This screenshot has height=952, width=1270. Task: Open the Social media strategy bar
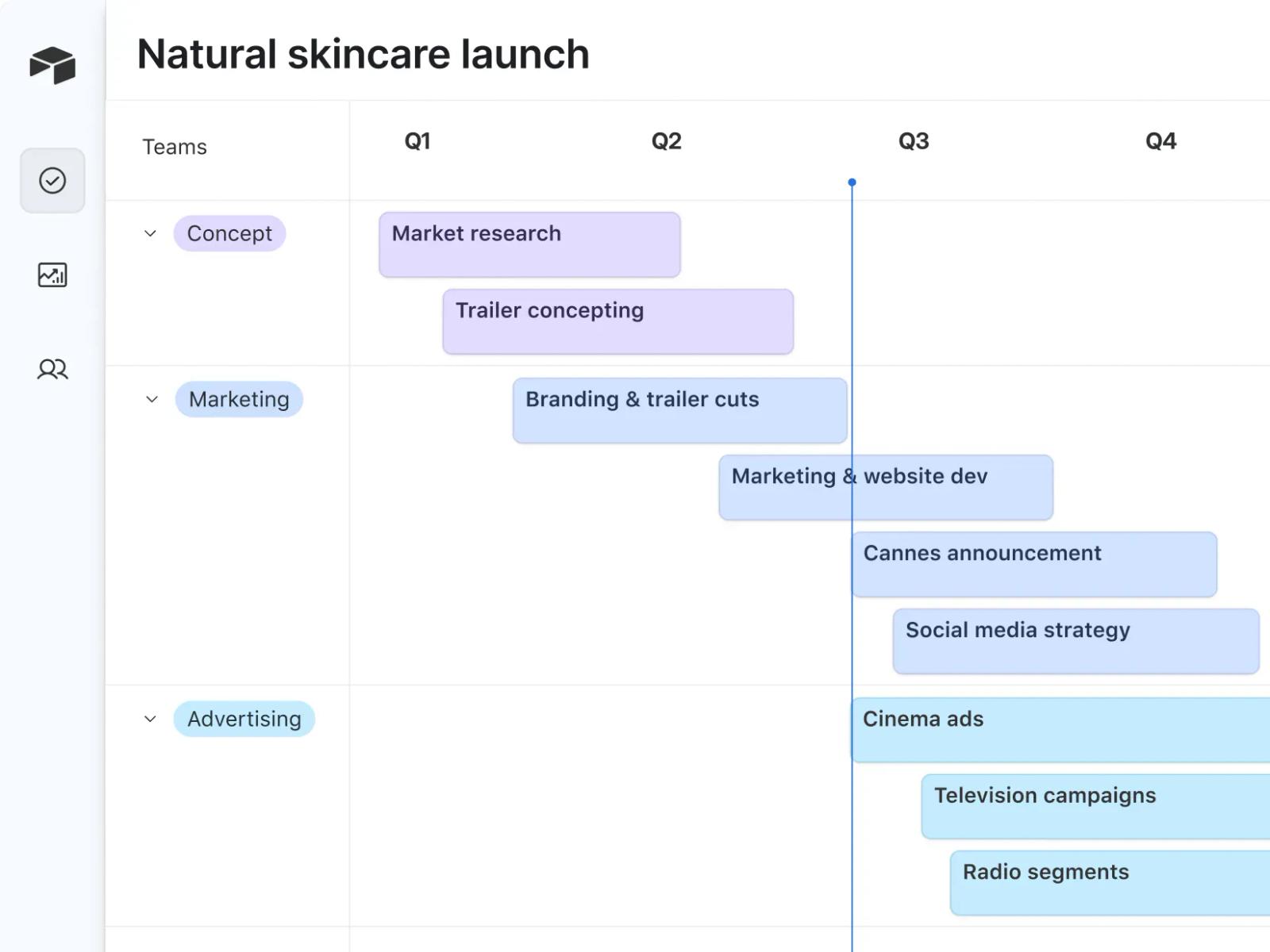(1076, 641)
